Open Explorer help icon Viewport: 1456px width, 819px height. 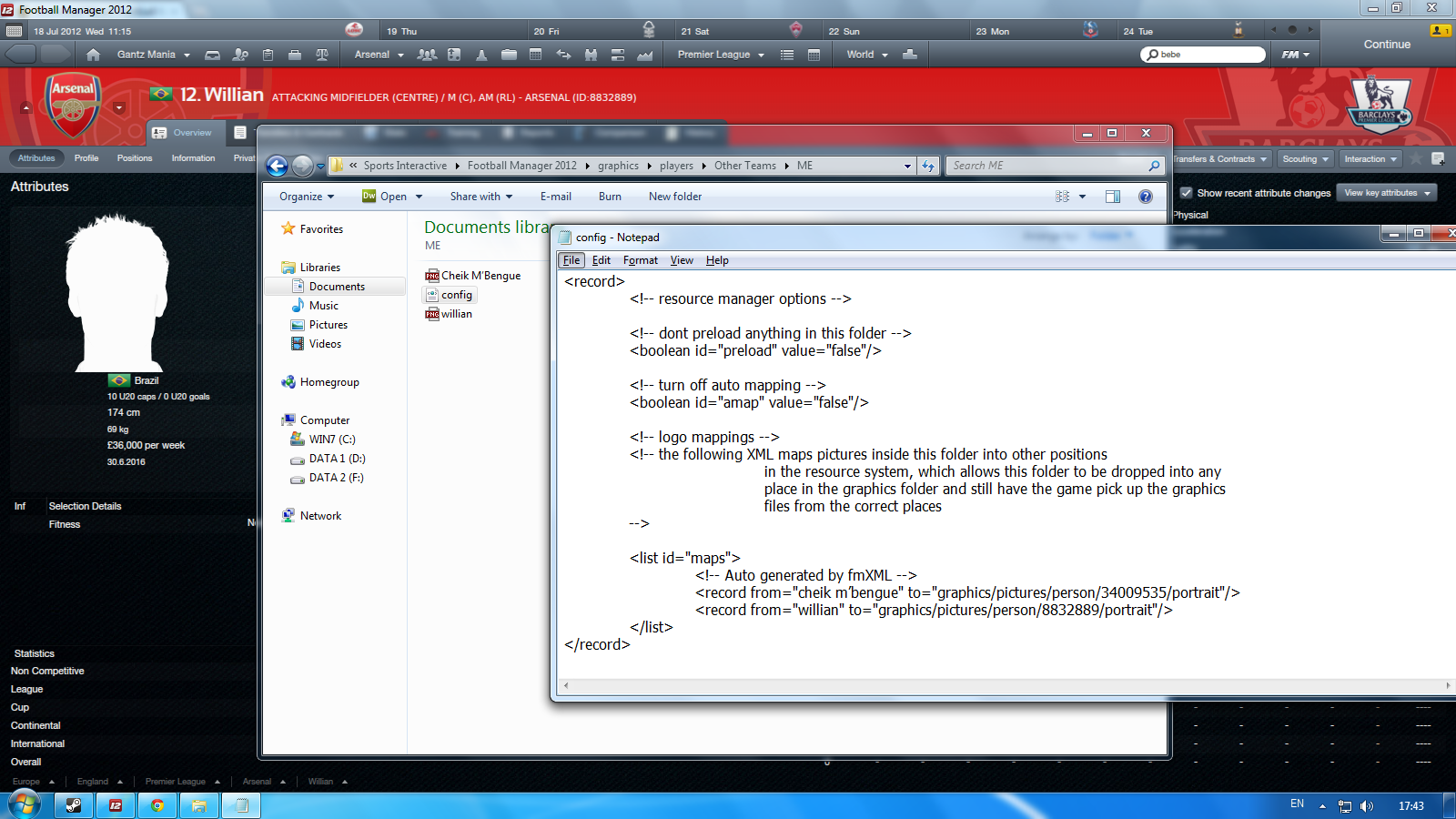(x=1146, y=197)
